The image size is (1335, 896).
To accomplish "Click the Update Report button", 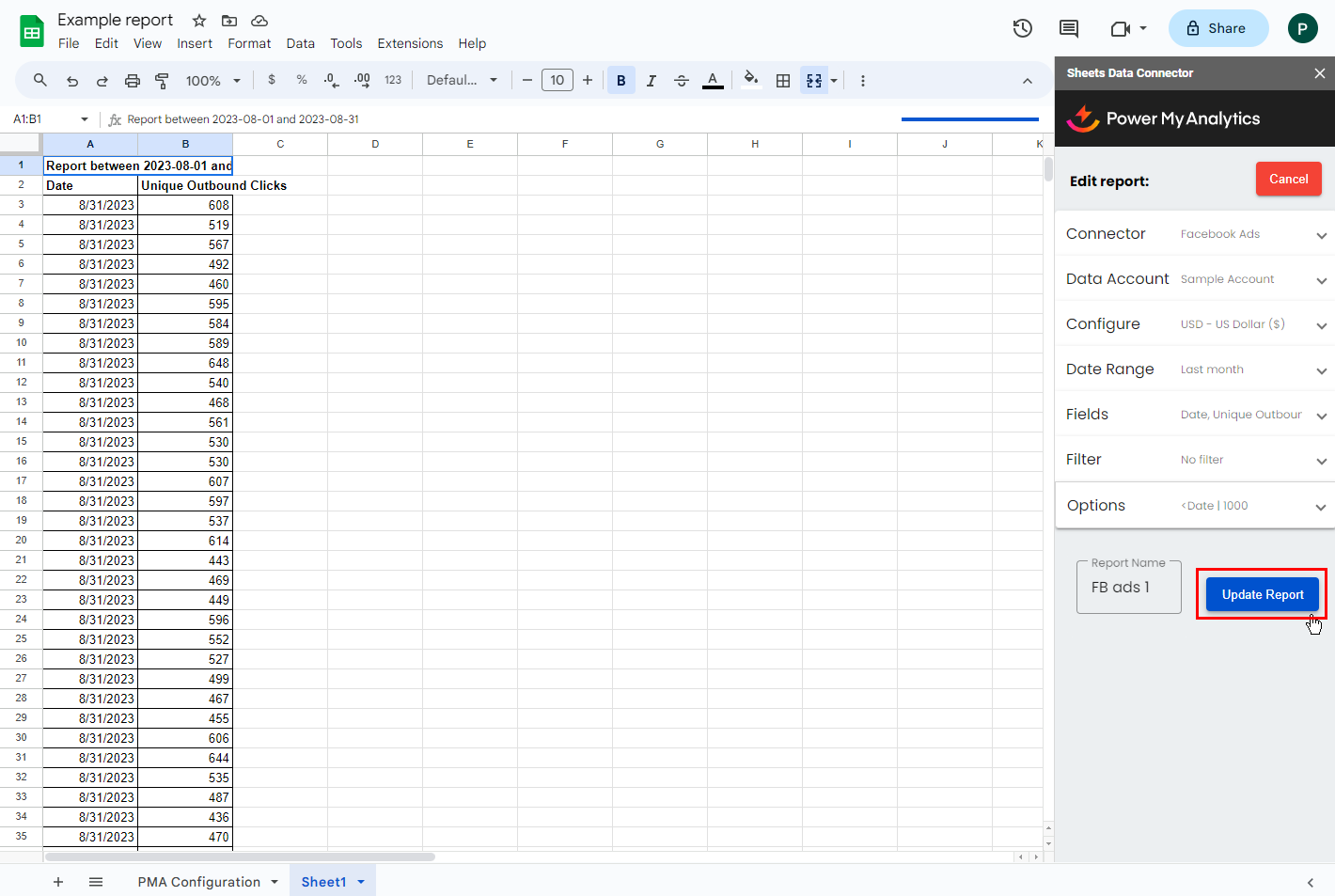I will 1262,594.
